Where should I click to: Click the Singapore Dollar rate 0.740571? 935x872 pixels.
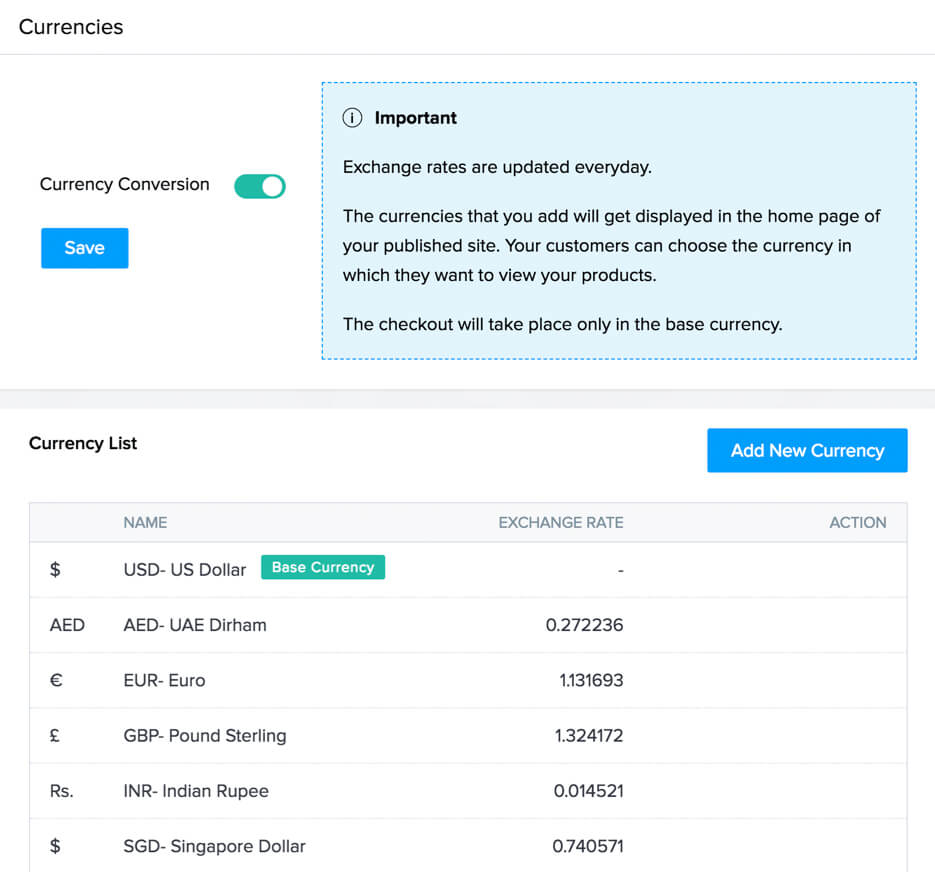coord(587,846)
